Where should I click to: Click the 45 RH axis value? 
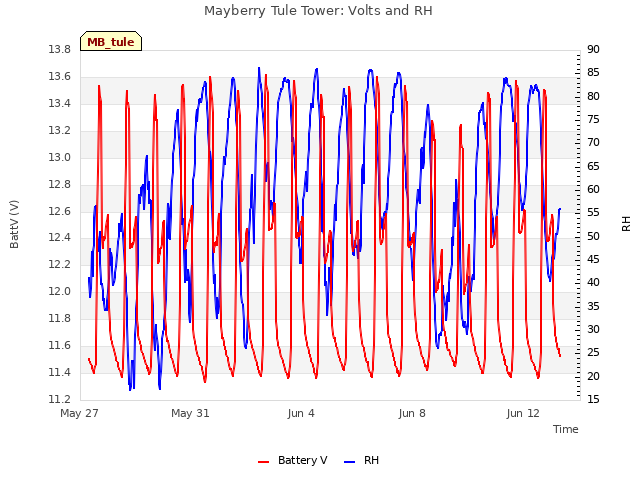pyautogui.click(x=593, y=260)
